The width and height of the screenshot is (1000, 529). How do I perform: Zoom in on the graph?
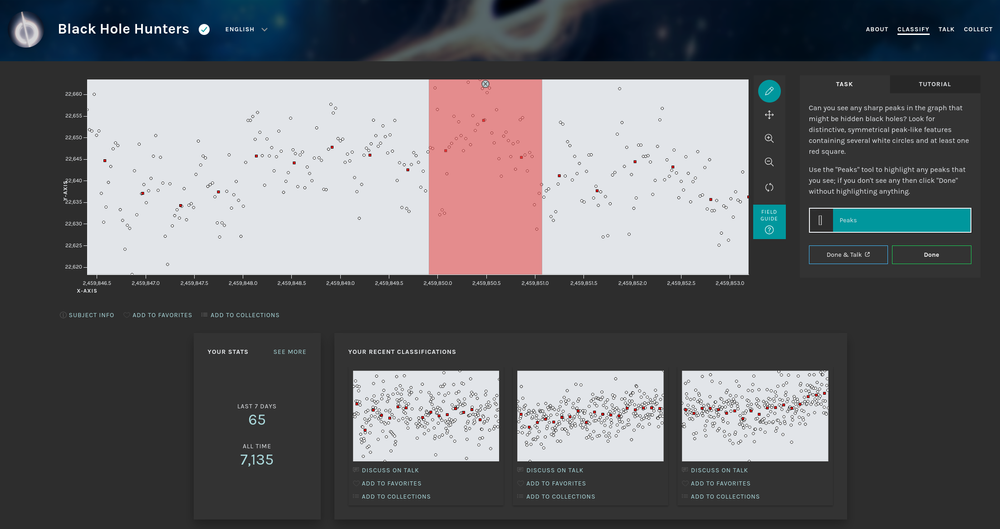769,139
